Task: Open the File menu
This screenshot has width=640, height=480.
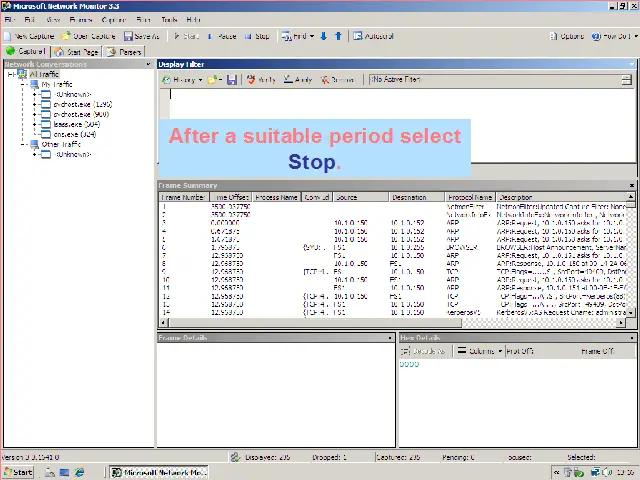Action: [x=10, y=20]
